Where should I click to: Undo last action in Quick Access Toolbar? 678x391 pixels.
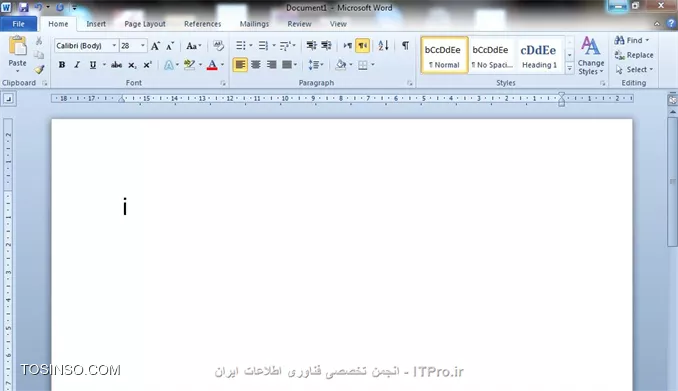click(38, 7)
